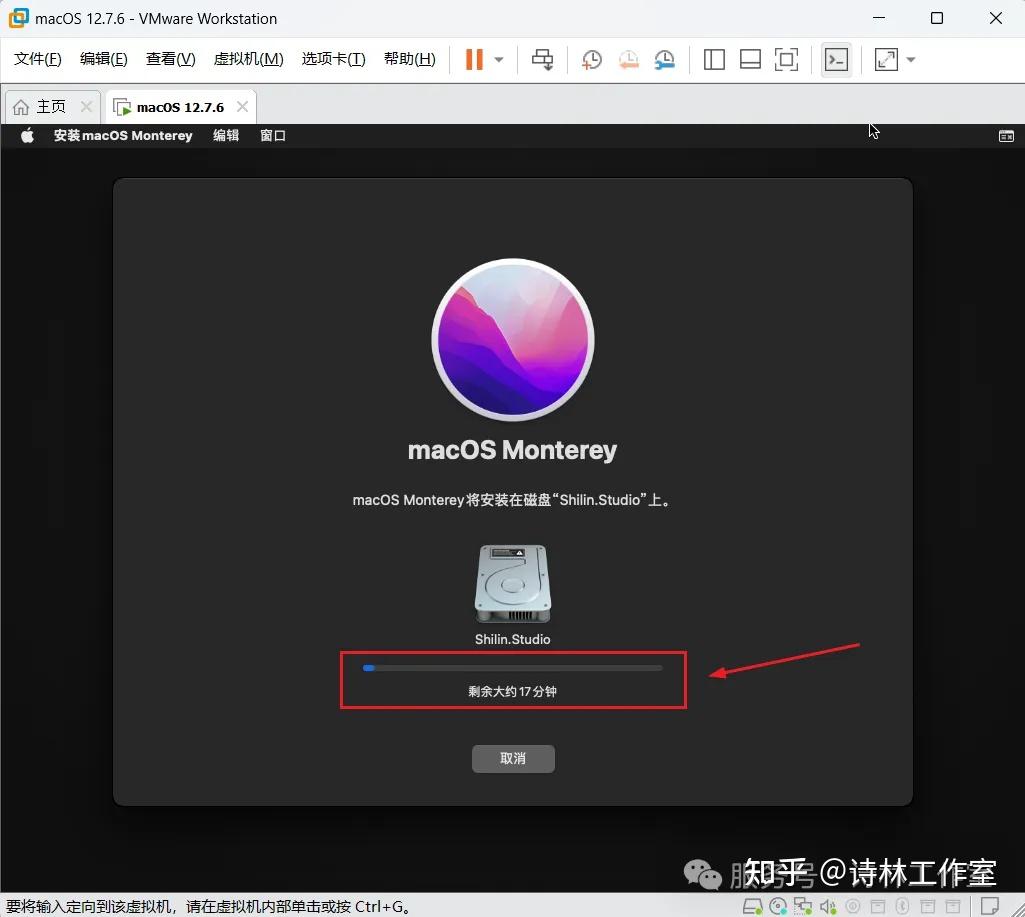Select the Shilin.Studio disk icon
The image size is (1025, 917).
[512, 584]
